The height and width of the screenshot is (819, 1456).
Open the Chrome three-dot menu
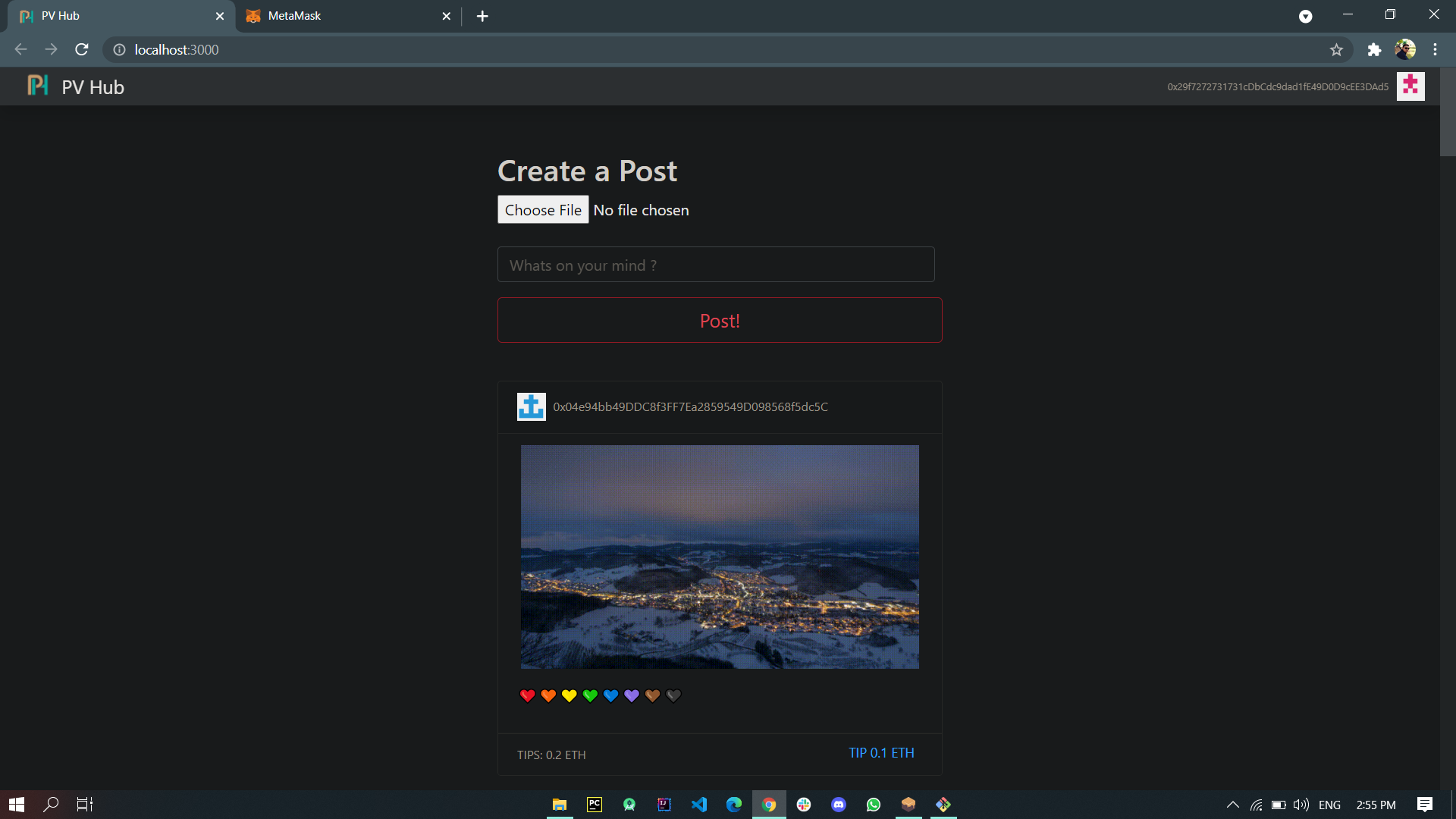pyautogui.click(x=1436, y=49)
